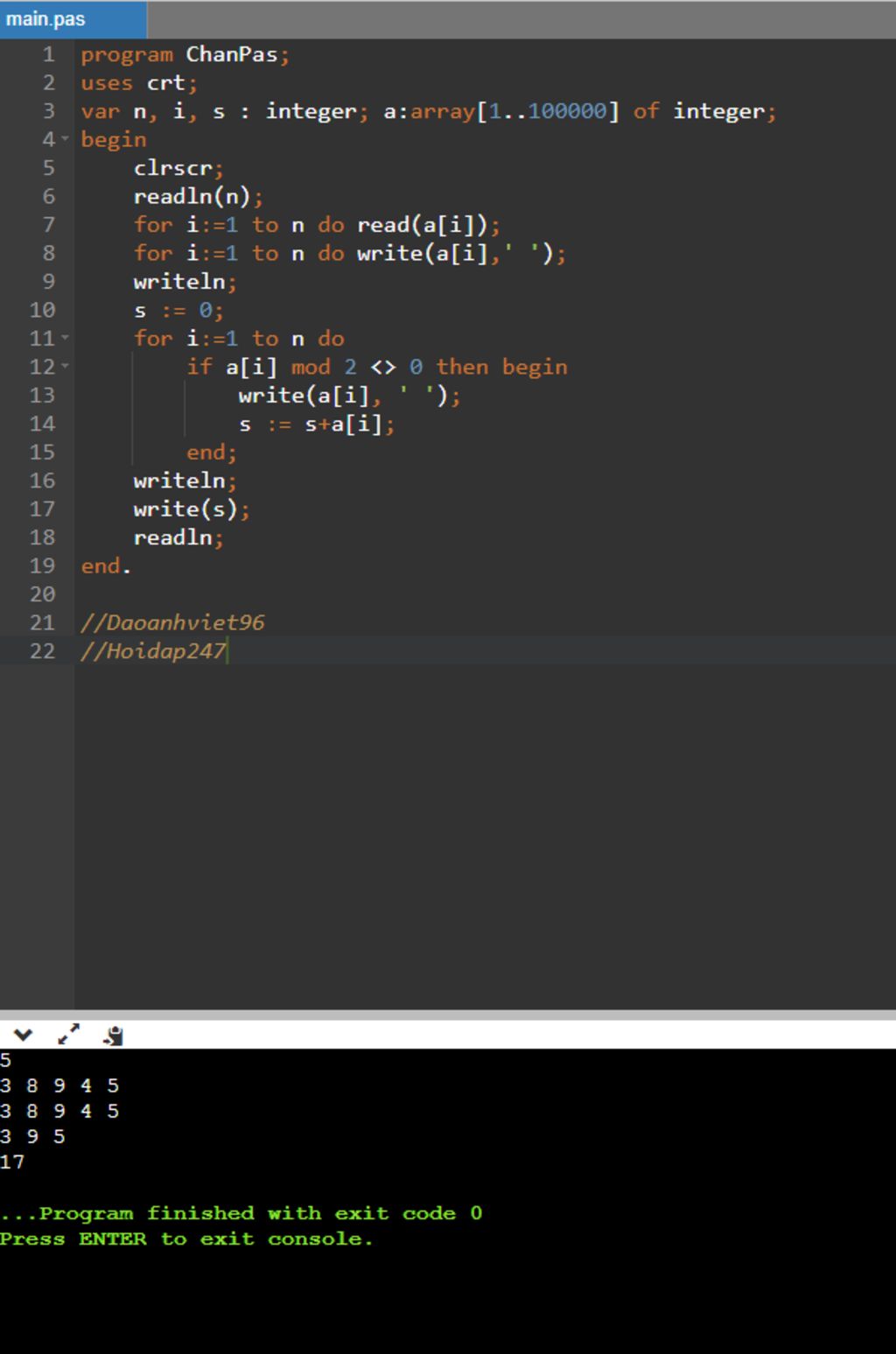
Task: Click the array bound 100000 on line 3
Action: [567, 111]
